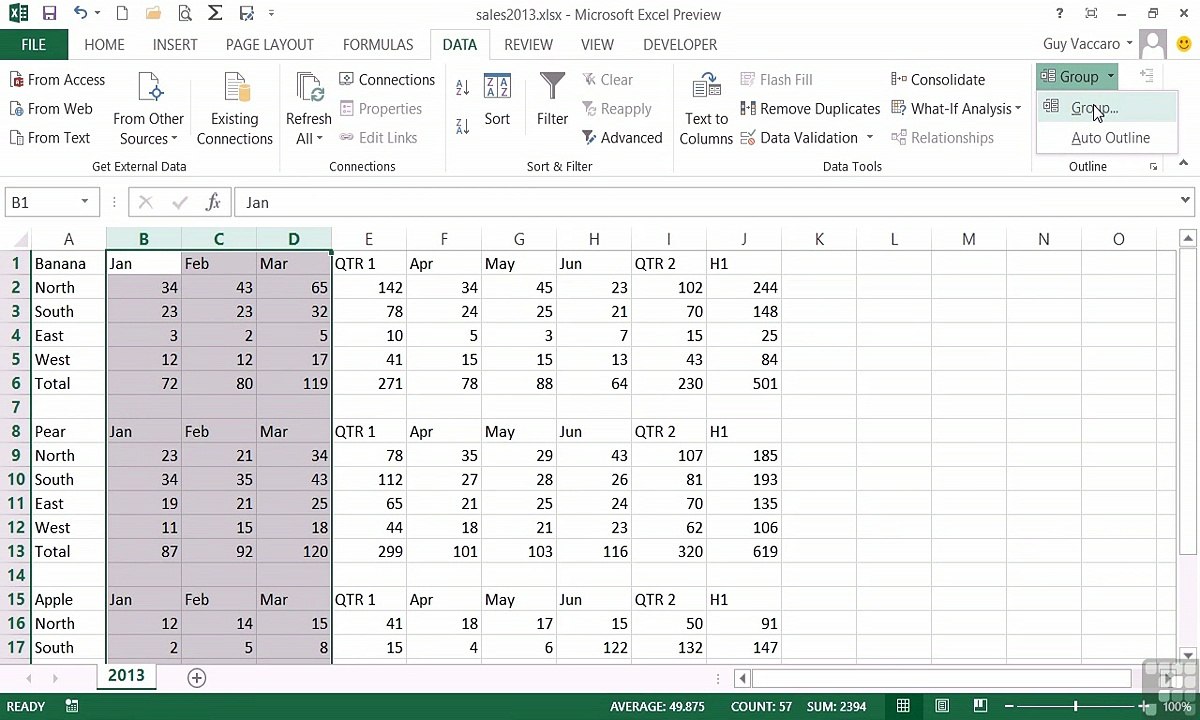Switch to the PAGE LAYOUT tab

tap(270, 45)
